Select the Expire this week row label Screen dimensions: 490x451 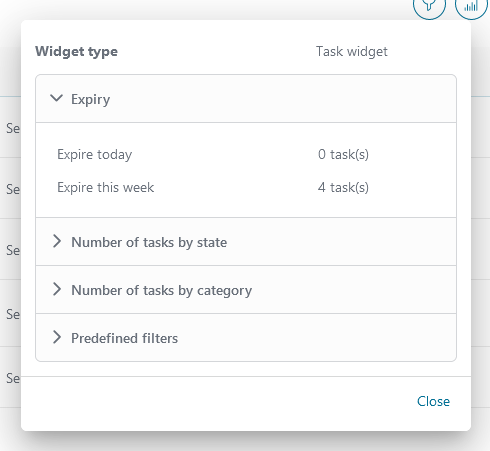(x=106, y=187)
